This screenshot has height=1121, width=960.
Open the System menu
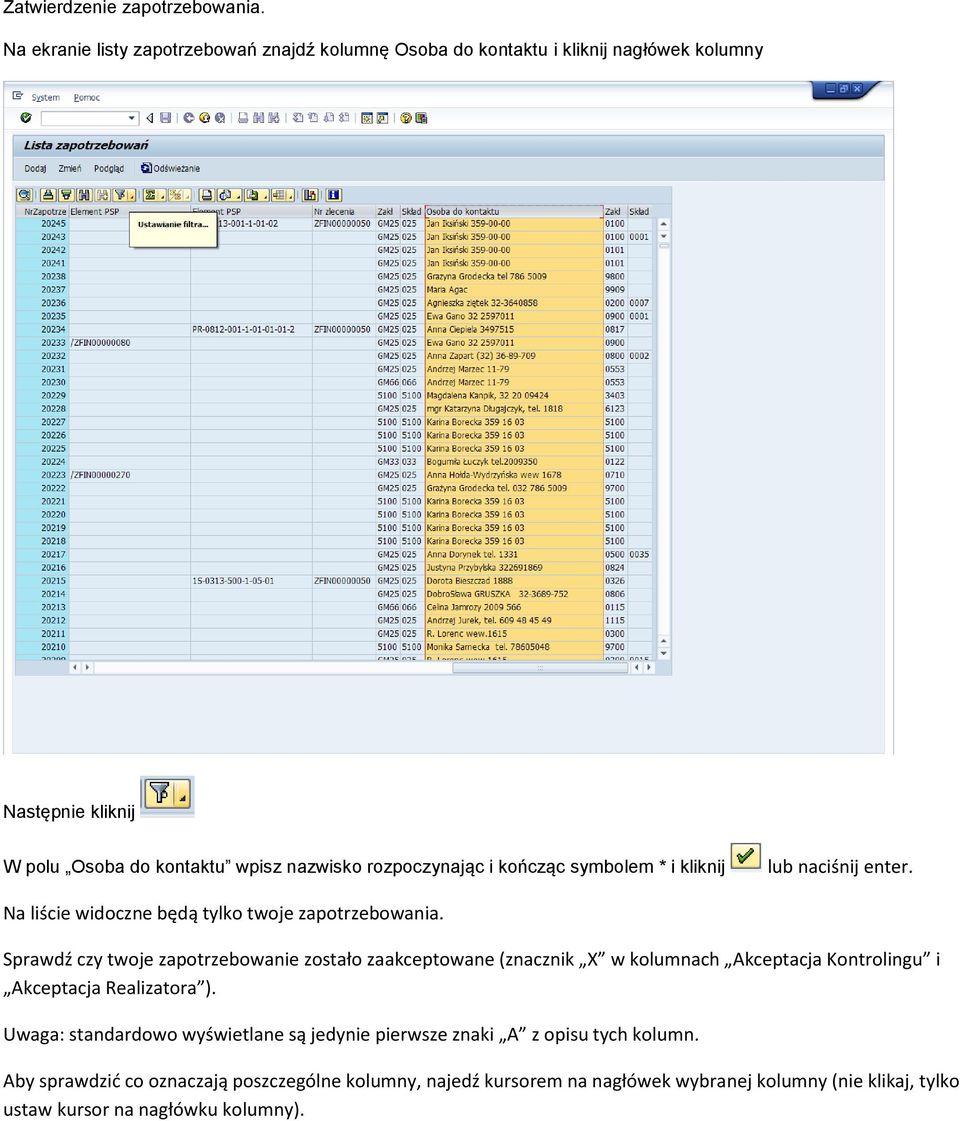click(46, 97)
